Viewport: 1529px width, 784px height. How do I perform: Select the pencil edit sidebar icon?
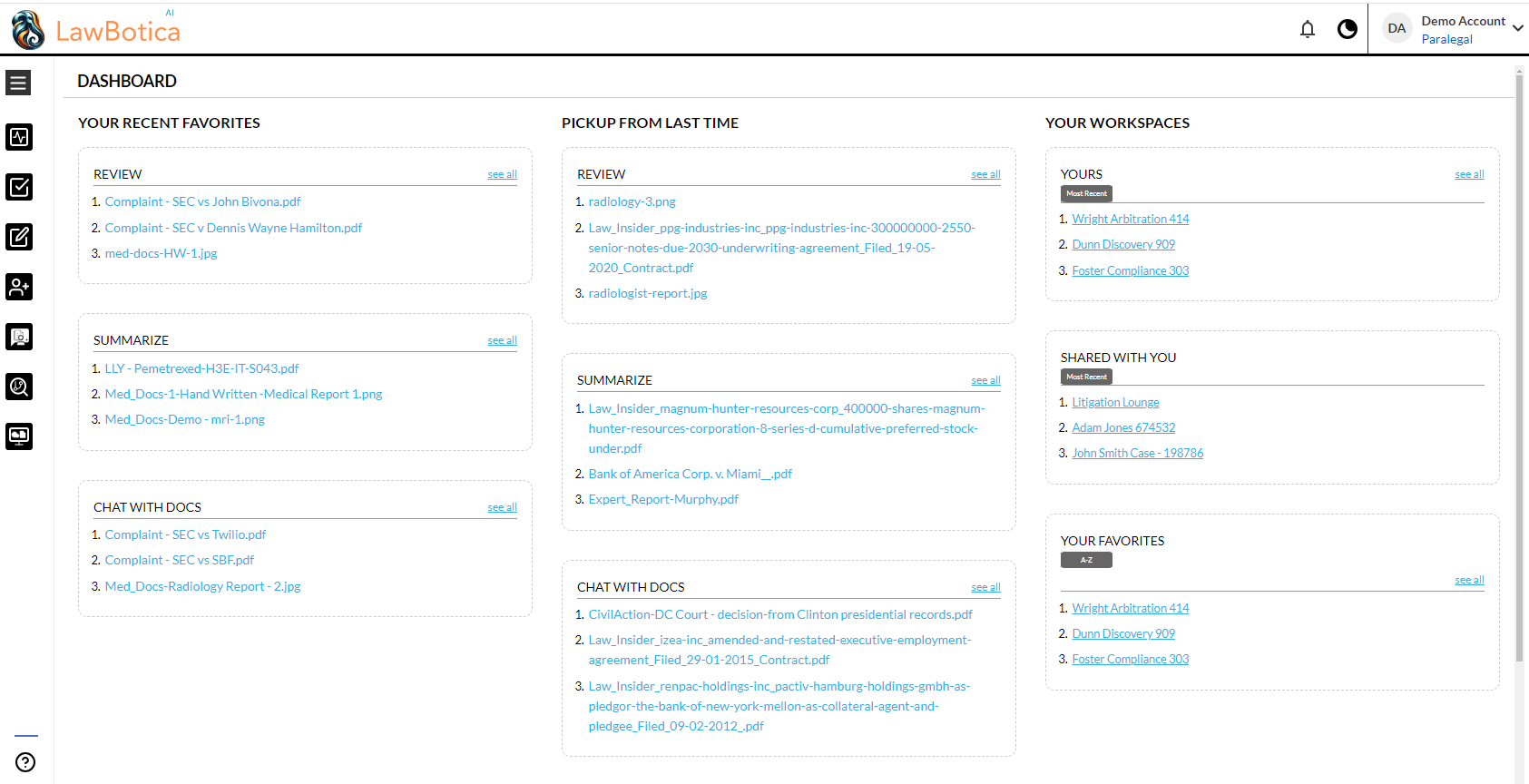pos(19,237)
